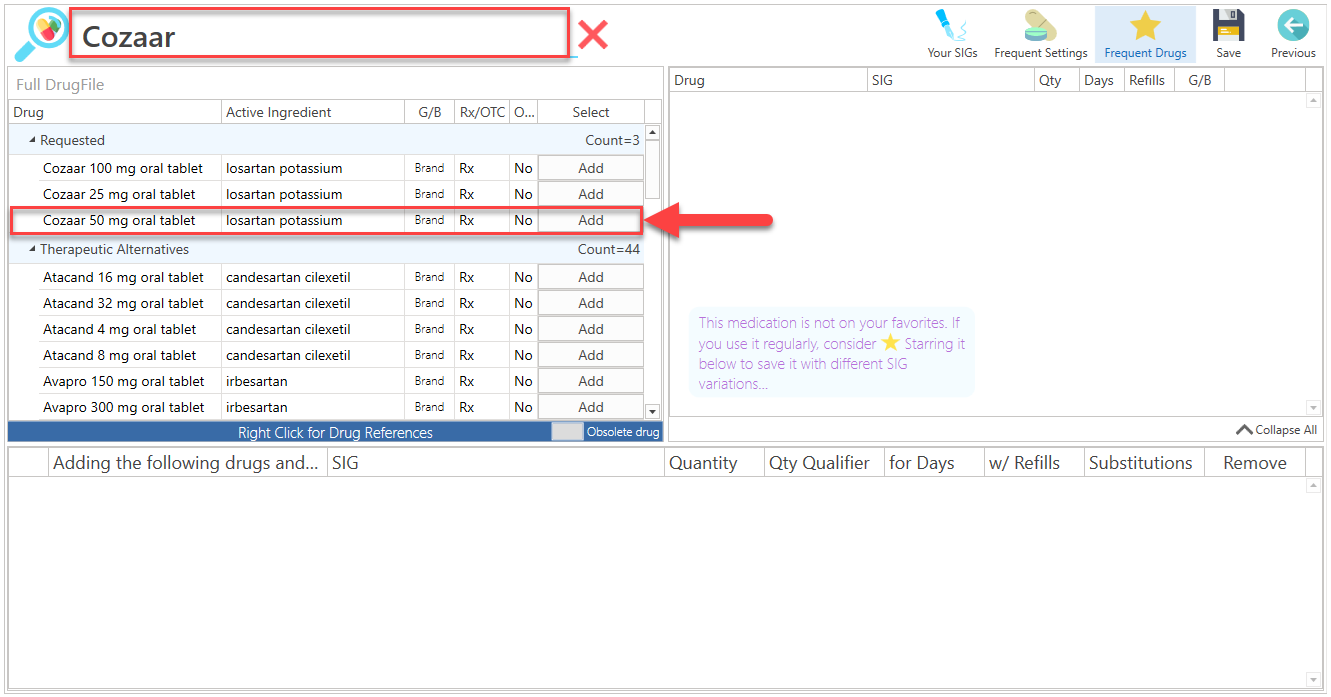Add Atacand 32 mg oral tablet
The height and width of the screenshot is (697, 1331).
pos(591,303)
